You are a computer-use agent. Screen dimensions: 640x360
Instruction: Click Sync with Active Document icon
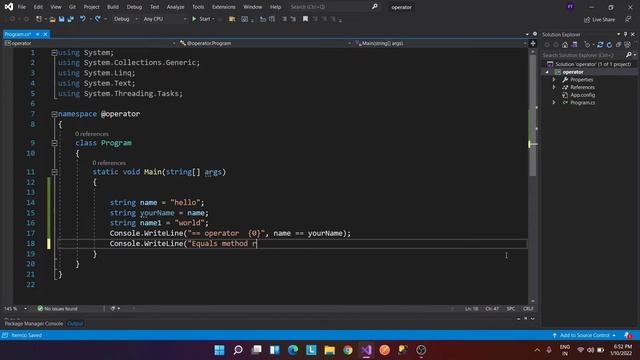[600, 45]
